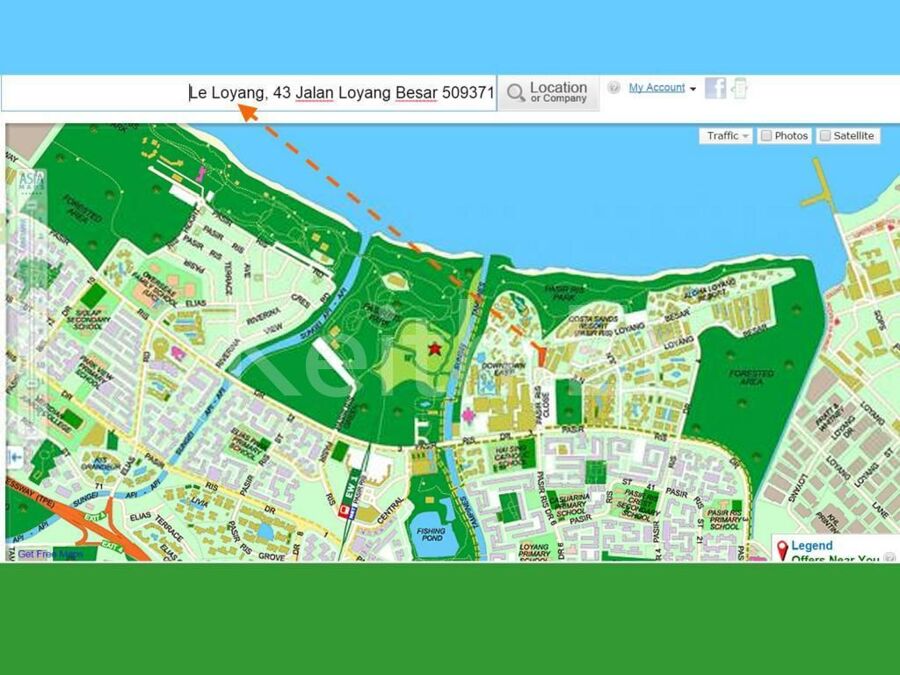Click the Location or Company search button
Viewport: 900px width, 675px height.
pos(548,93)
